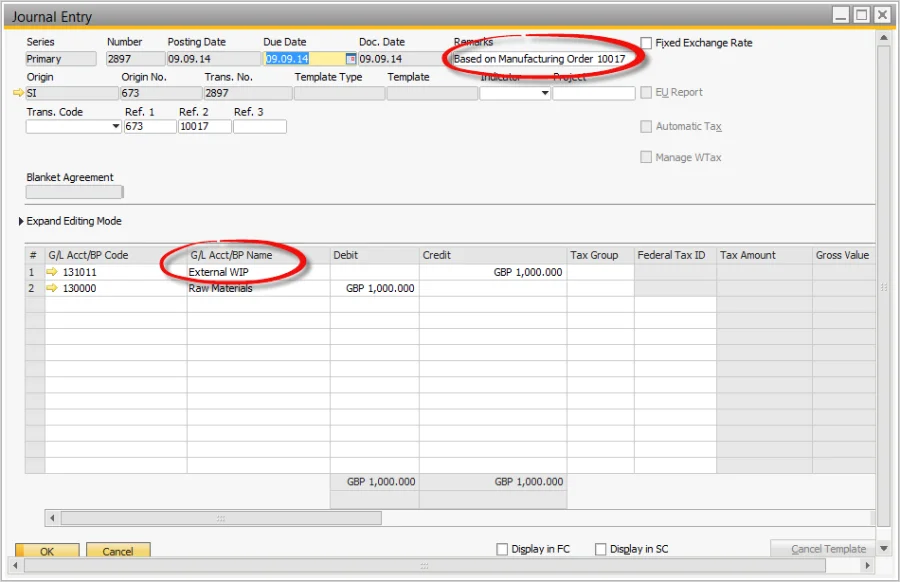Click the Ref. 3 input field
Viewport: 900px width, 582px height.
coord(259,126)
